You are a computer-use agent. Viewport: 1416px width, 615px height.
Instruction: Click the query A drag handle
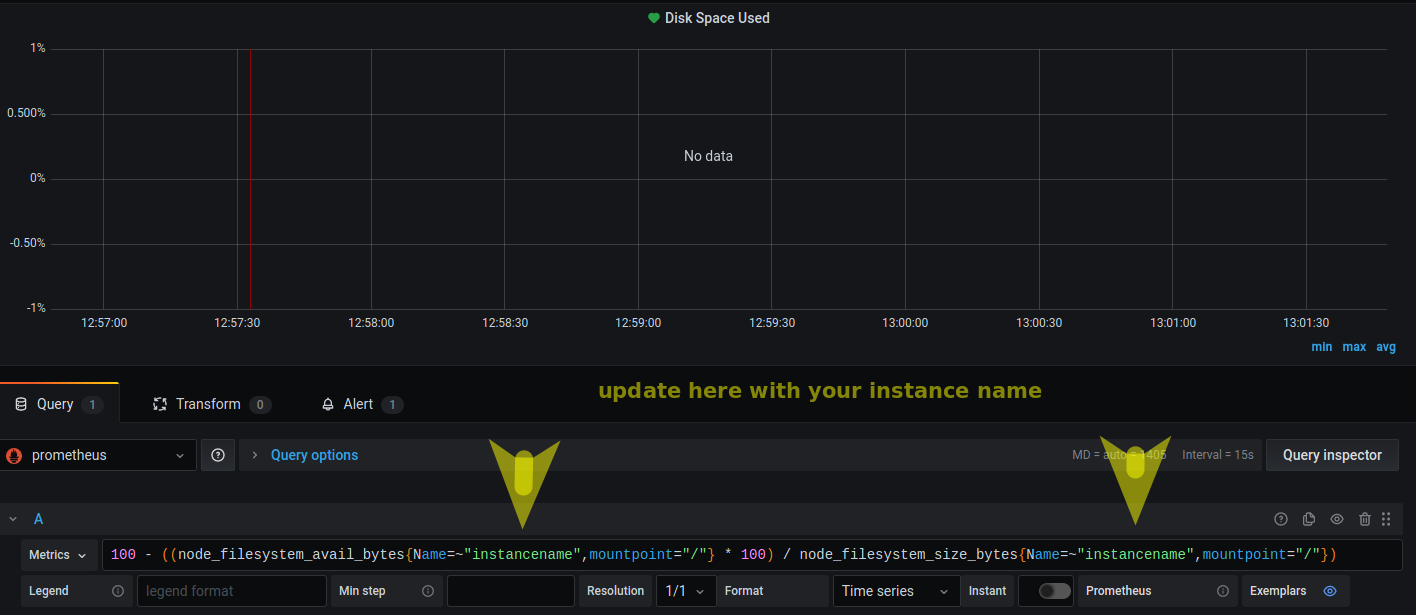1386,519
